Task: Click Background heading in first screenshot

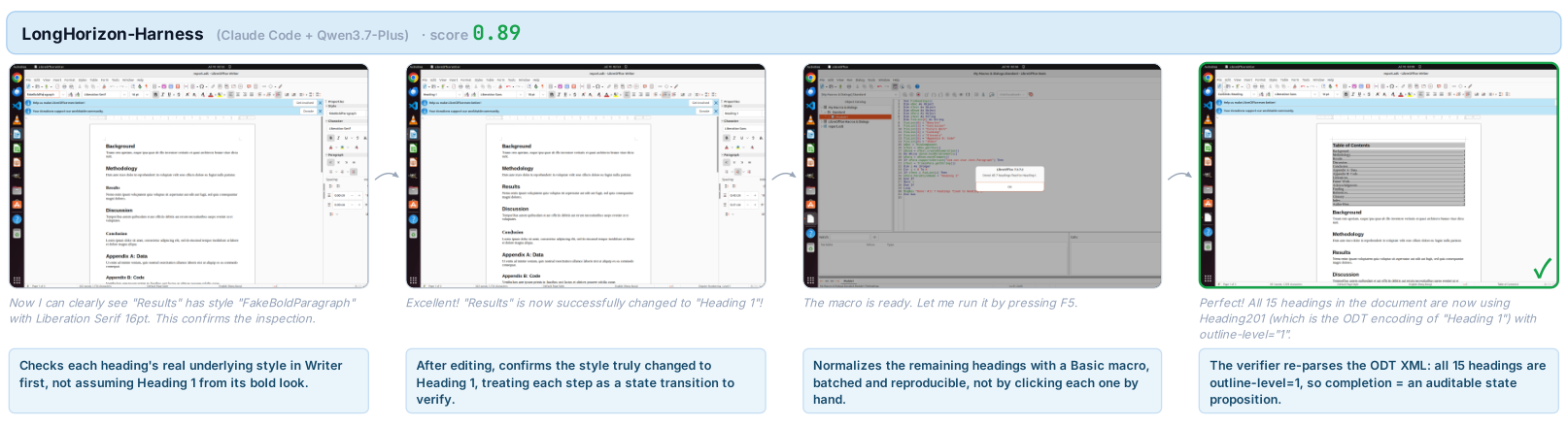Action: (120, 146)
